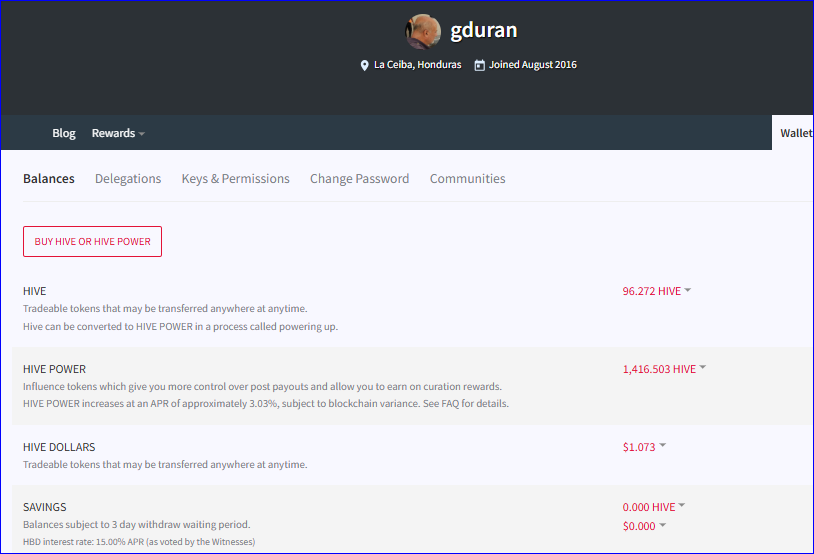This screenshot has height=554, width=814.
Task: Expand the Rewards dropdown menu
Action: pos(118,133)
